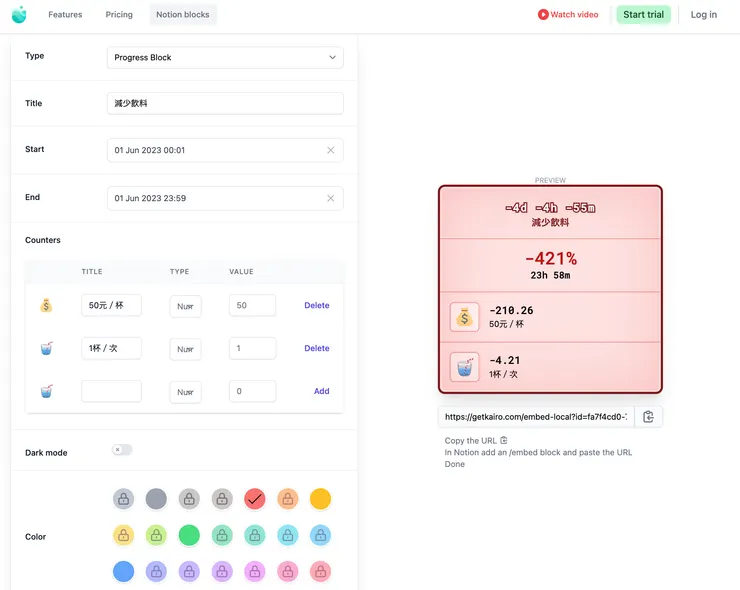
Task: Open the Type dropdown showing Progress Block
Action: pyautogui.click(x=225, y=58)
